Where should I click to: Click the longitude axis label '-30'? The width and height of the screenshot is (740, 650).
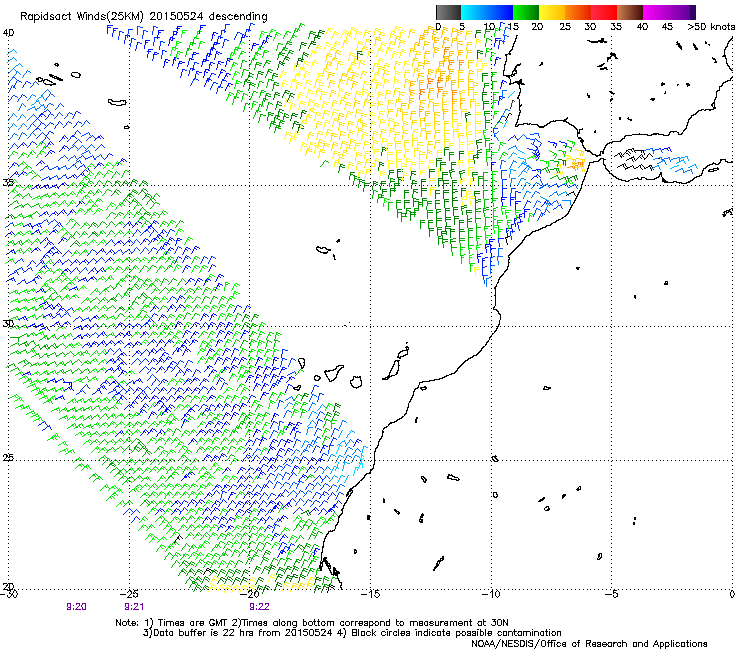(x=8, y=594)
